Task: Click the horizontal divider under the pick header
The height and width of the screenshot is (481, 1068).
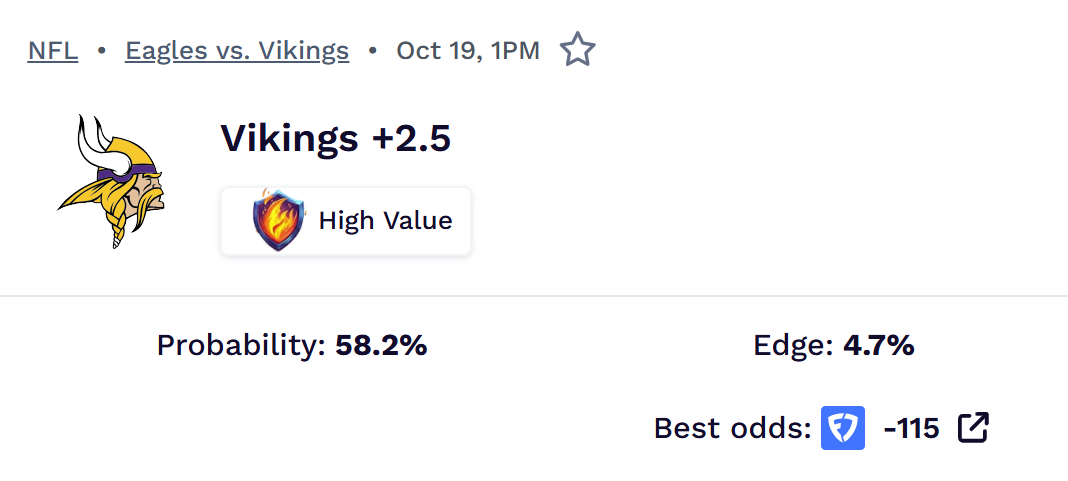Action: coord(534,296)
